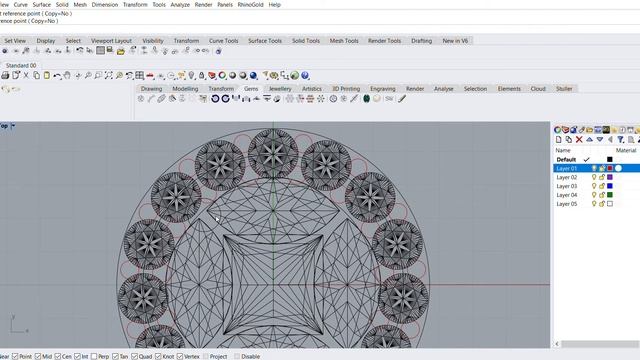Click the color wheel render icon
The image size is (640, 360).
pos(222,76)
